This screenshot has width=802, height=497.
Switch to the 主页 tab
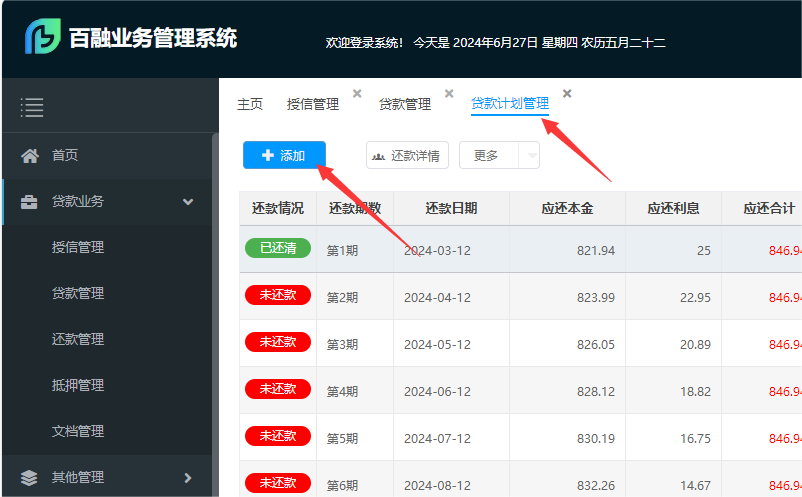(x=250, y=104)
